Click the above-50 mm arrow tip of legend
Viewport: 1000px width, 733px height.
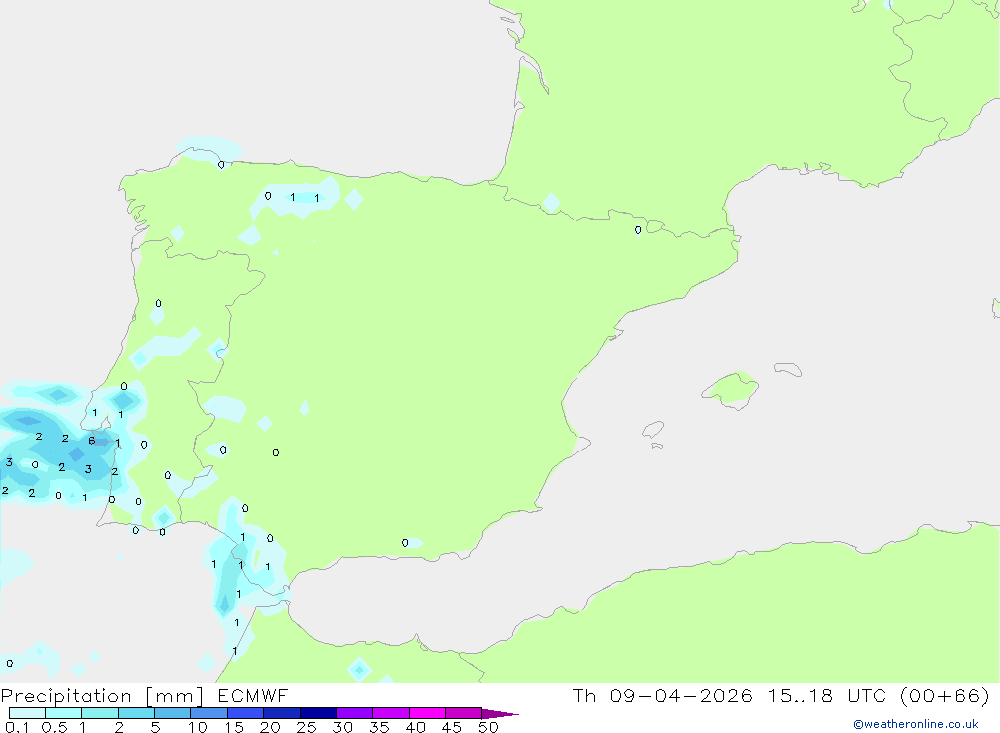point(500,713)
